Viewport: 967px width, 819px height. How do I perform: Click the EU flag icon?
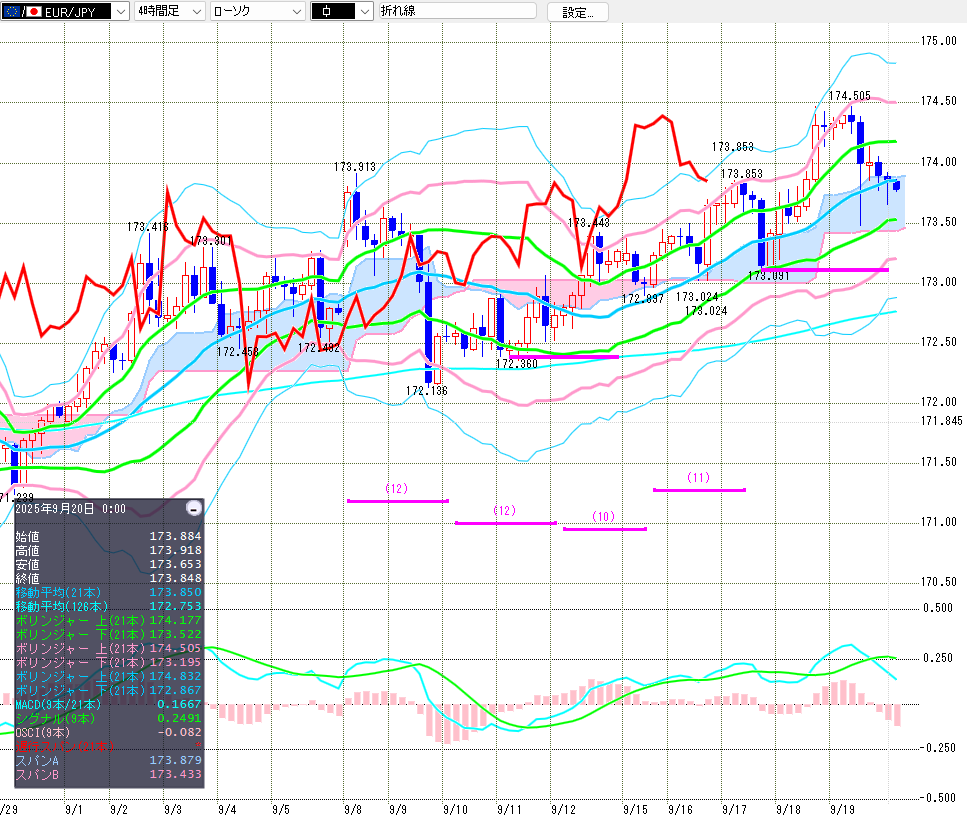click(x=10, y=11)
